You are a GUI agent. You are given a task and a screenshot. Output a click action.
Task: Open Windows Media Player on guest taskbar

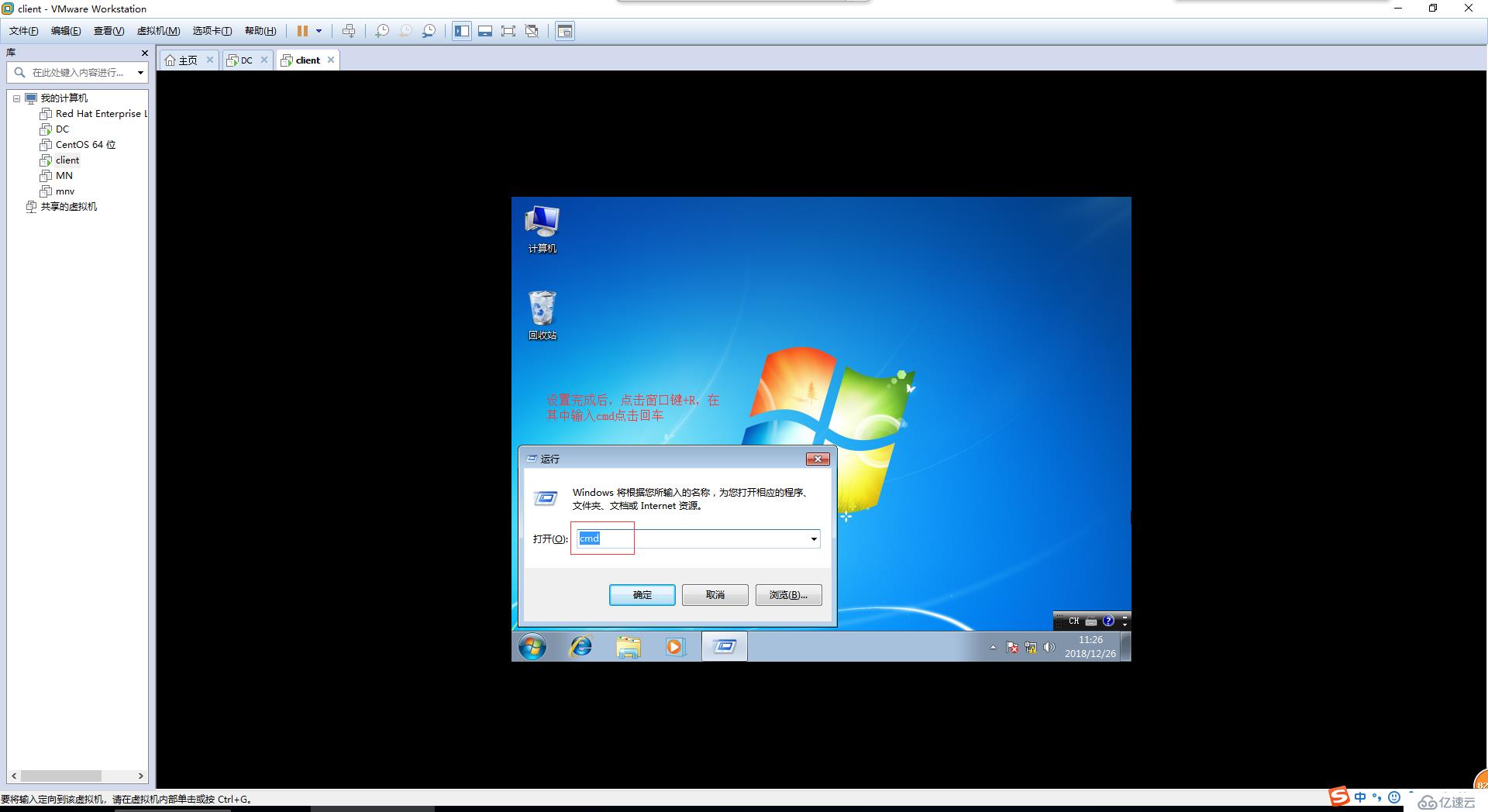point(675,646)
